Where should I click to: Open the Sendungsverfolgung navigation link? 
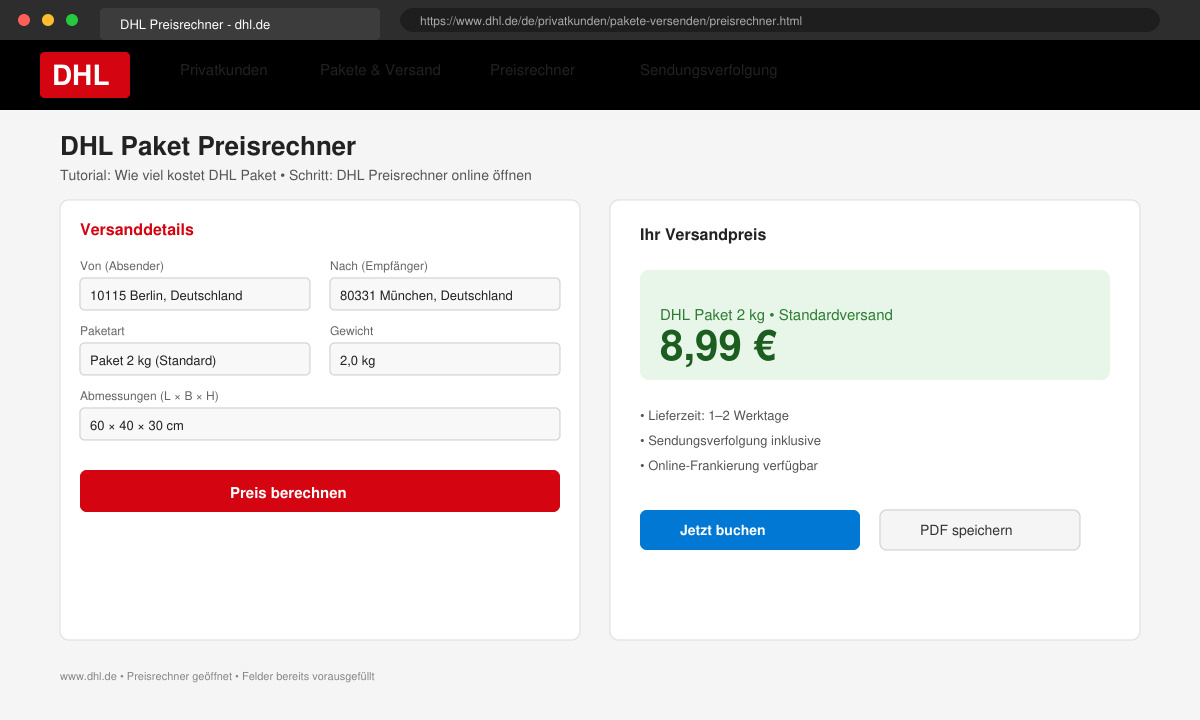tap(708, 70)
